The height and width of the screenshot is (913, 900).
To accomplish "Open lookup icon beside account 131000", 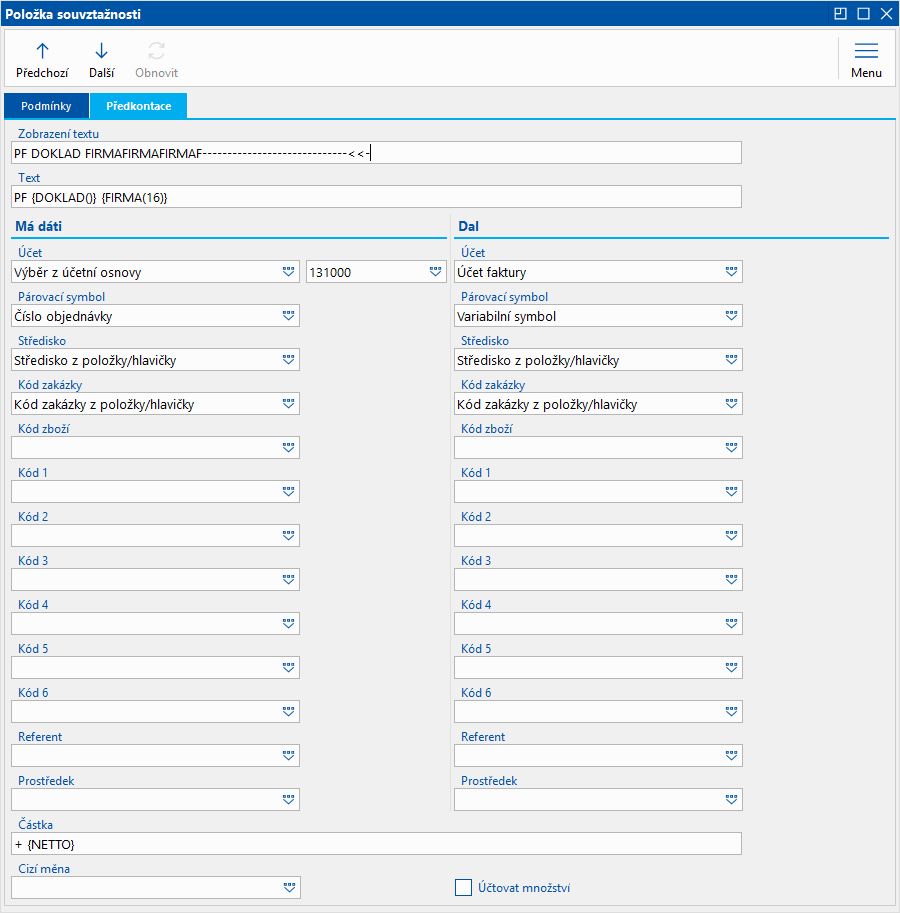I will 435,272.
